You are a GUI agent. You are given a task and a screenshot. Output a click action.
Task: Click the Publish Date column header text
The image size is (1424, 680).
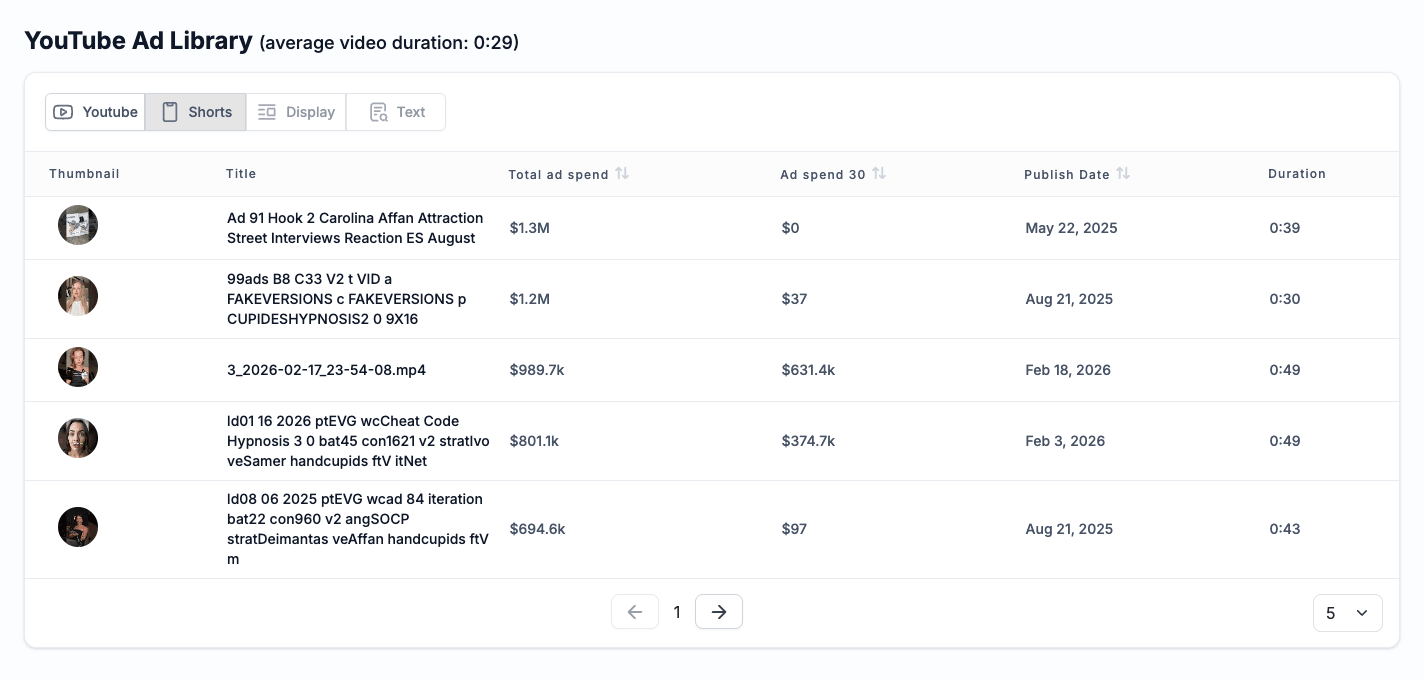1066,174
